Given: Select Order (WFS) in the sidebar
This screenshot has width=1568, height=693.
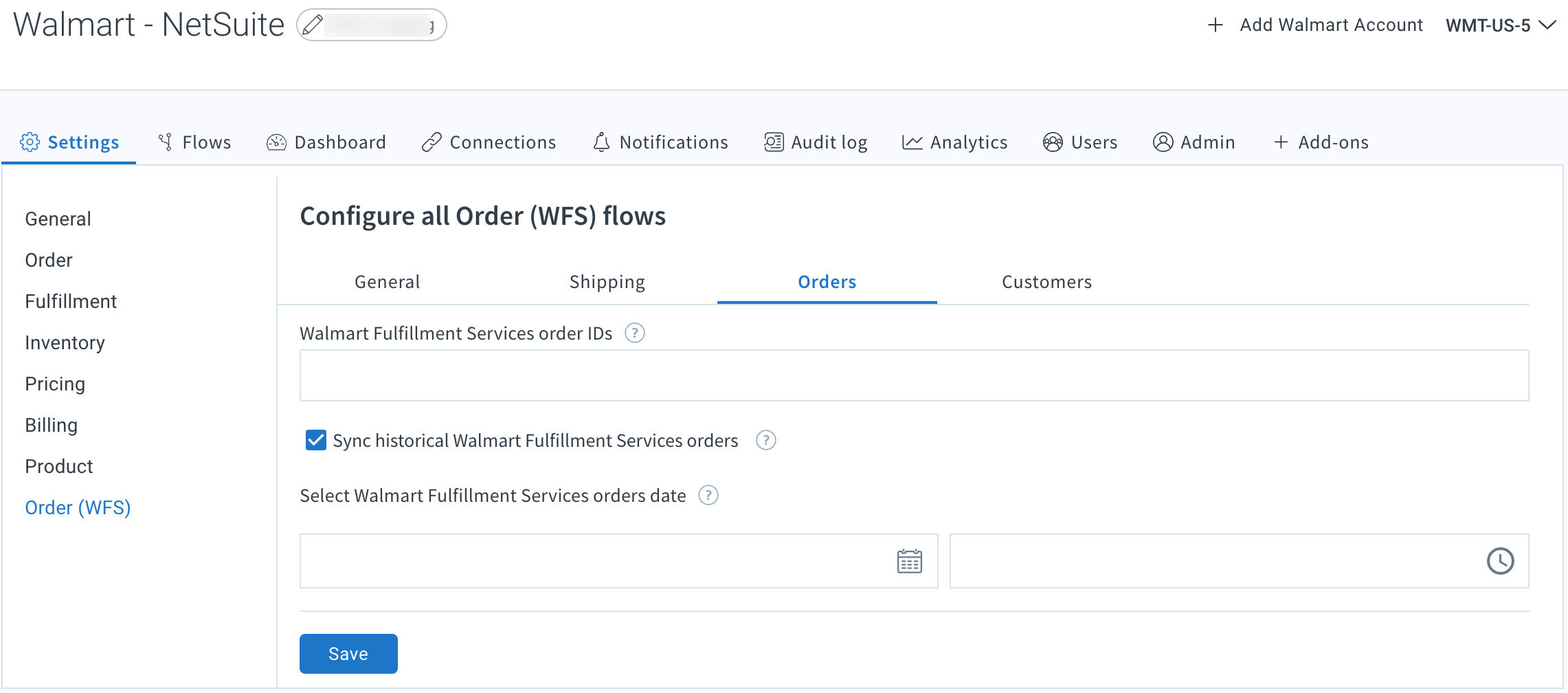Looking at the screenshot, I should coord(78,507).
